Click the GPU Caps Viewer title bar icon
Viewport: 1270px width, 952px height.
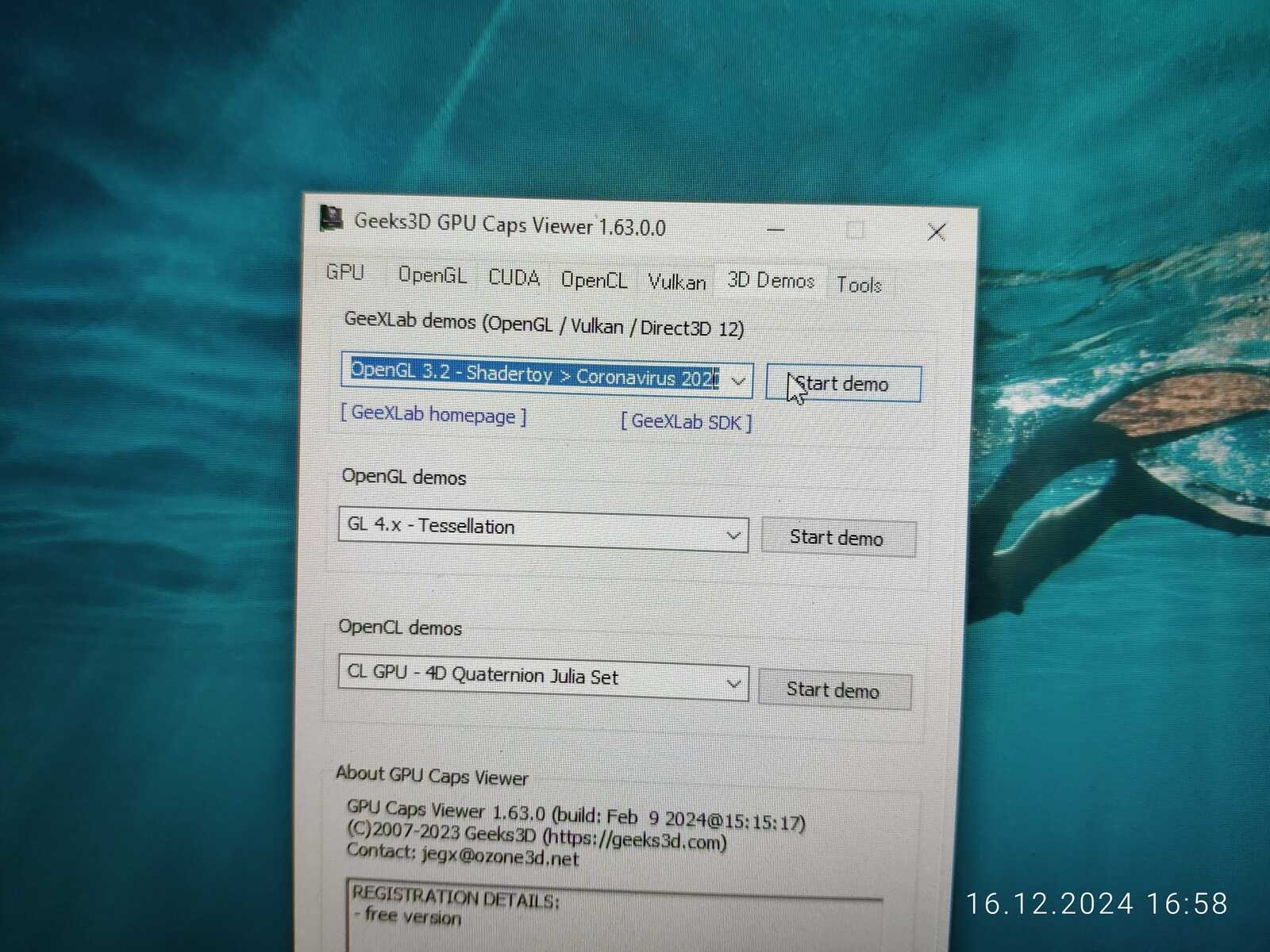(x=331, y=217)
